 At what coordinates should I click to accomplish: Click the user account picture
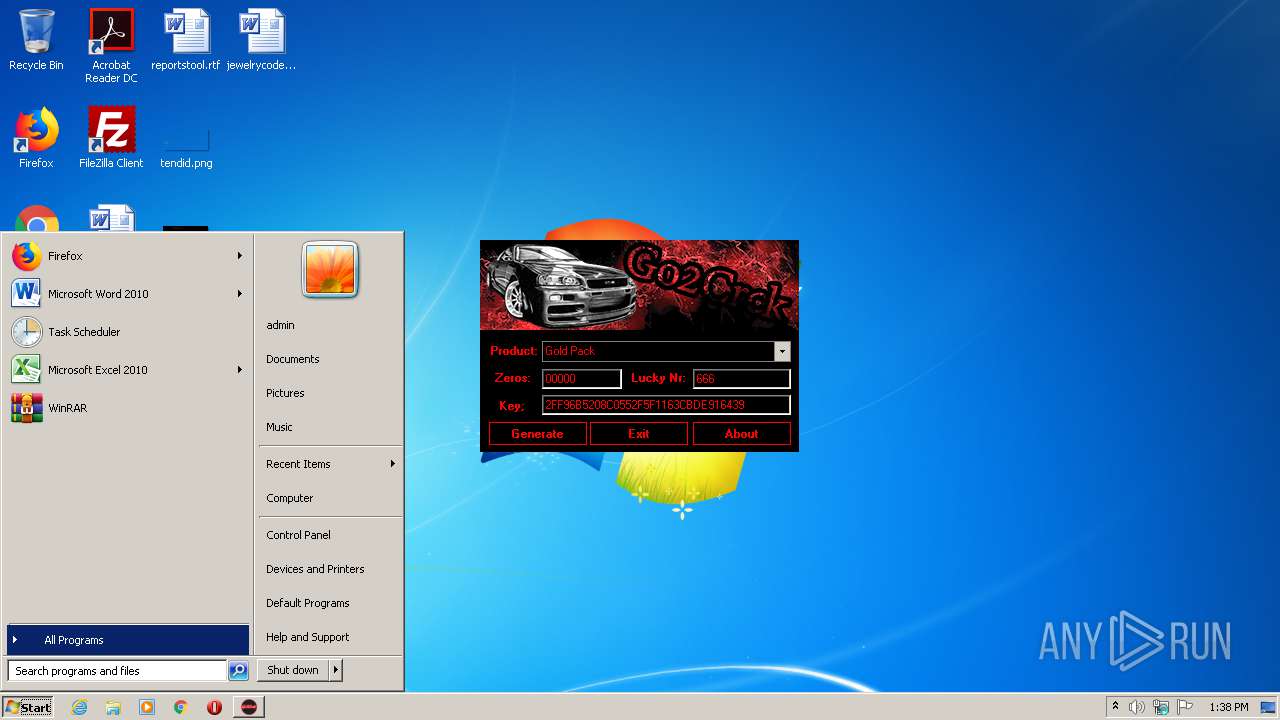click(x=330, y=270)
